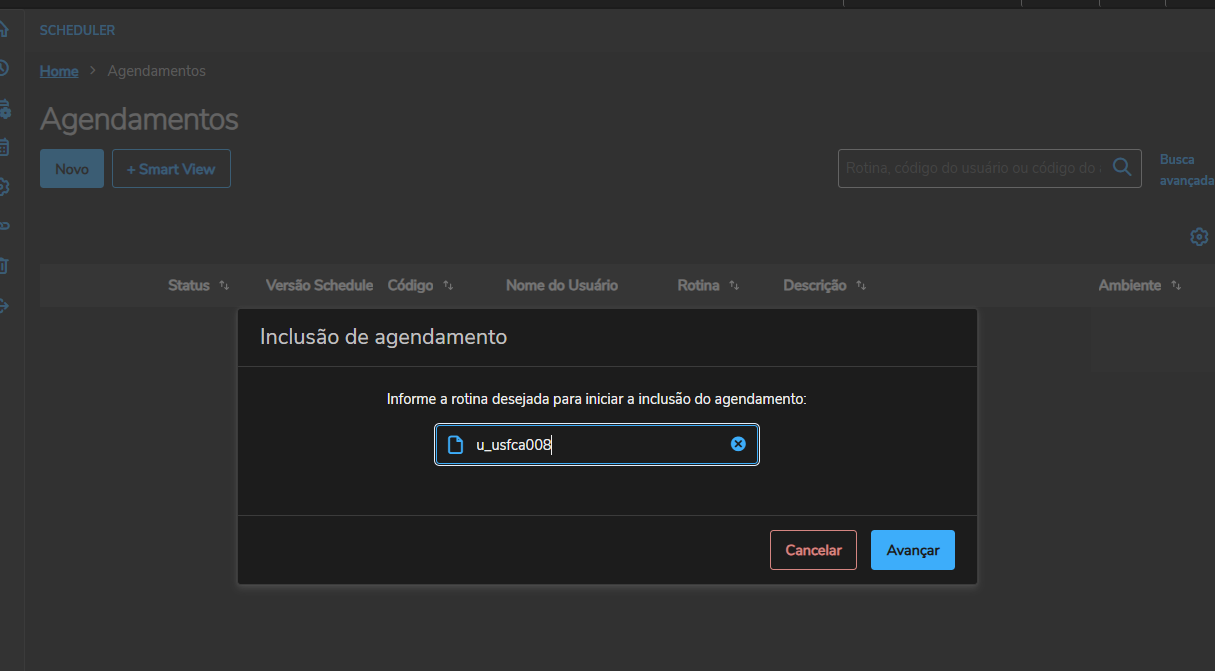1215x671 pixels.
Task: Click the Nome do Usuário column header
Action: click(562, 286)
